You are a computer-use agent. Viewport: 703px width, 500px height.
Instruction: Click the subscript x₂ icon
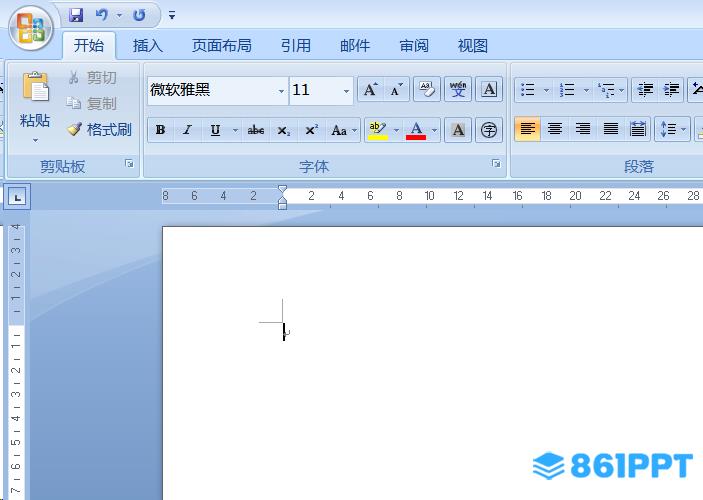click(x=284, y=130)
